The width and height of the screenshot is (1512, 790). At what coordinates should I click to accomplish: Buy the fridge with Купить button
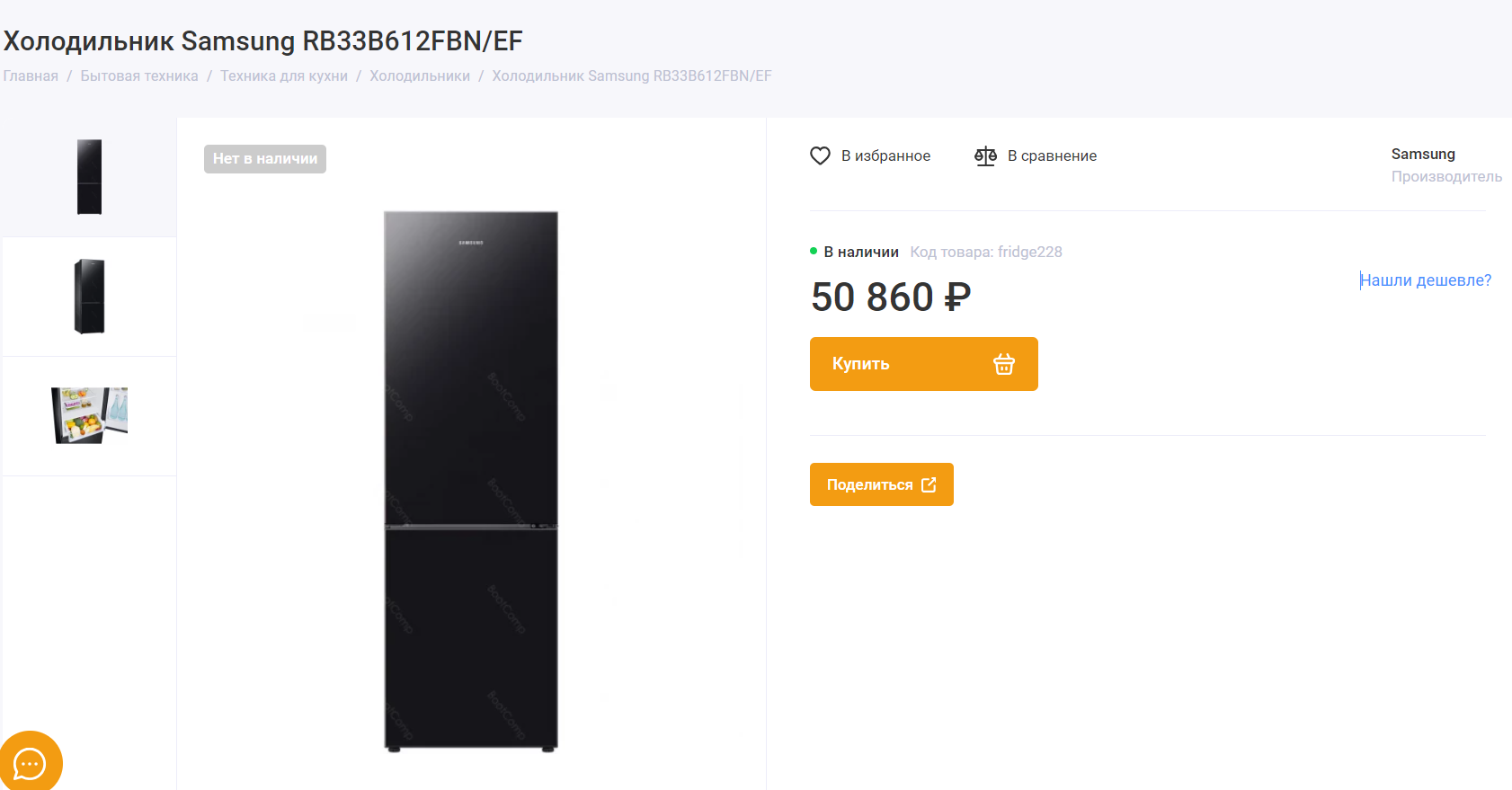pos(923,364)
